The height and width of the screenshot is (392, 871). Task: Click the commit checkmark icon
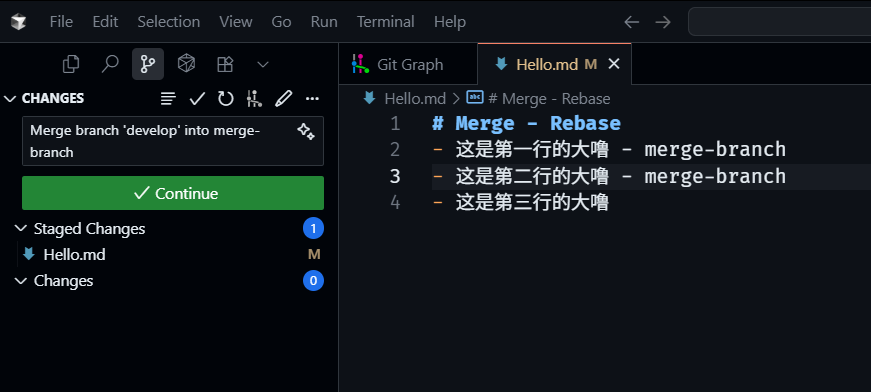click(197, 99)
